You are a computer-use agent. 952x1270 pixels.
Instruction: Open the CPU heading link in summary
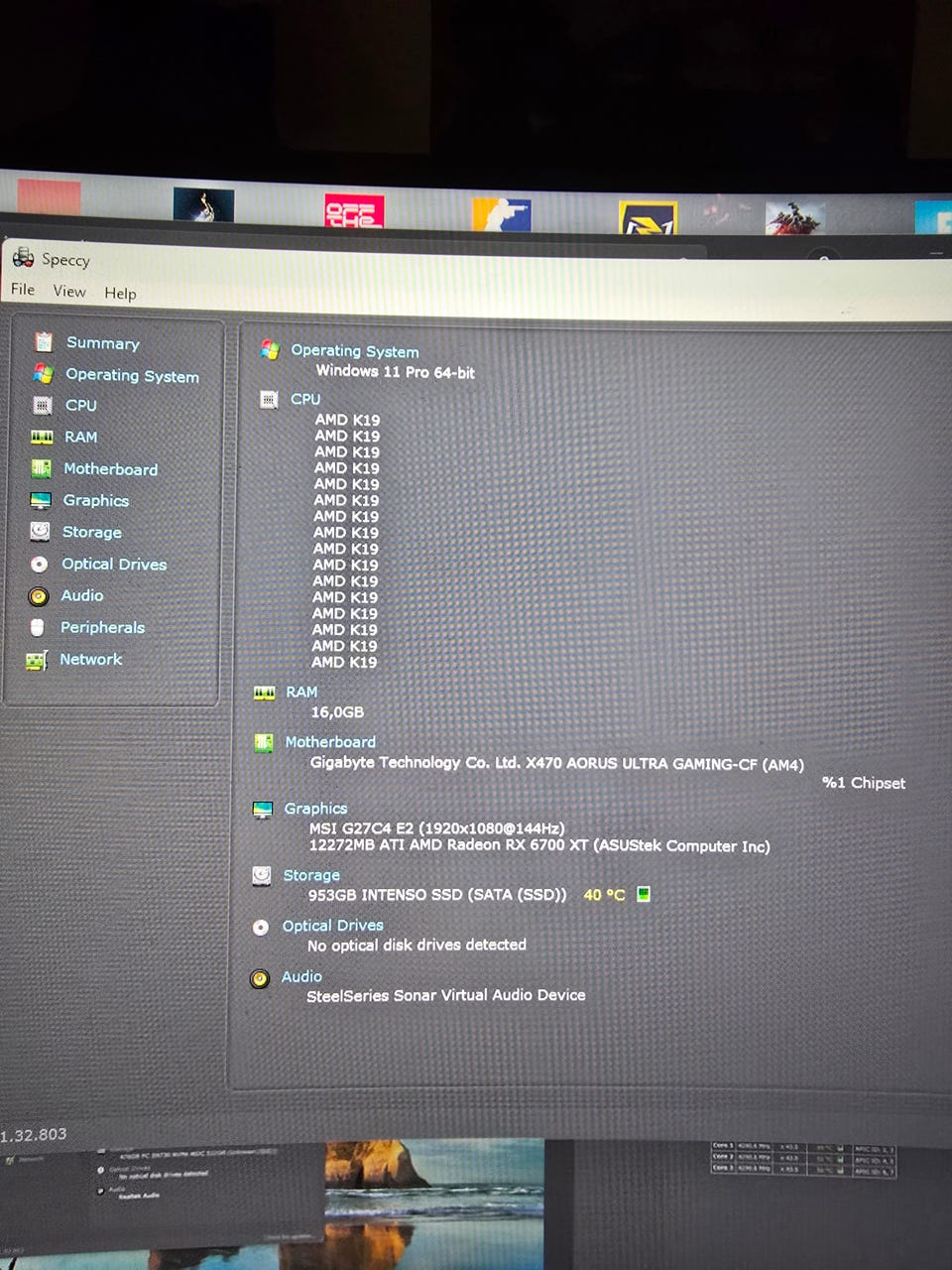pos(305,399)
